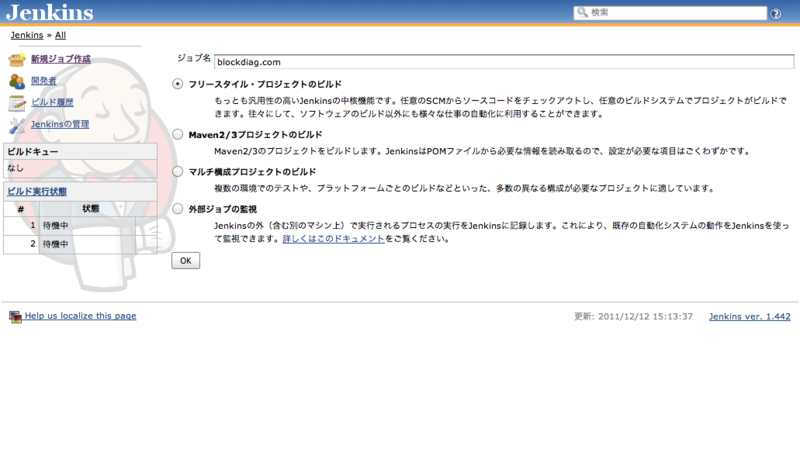Click the 外部ジョブの監視 label

223,209
